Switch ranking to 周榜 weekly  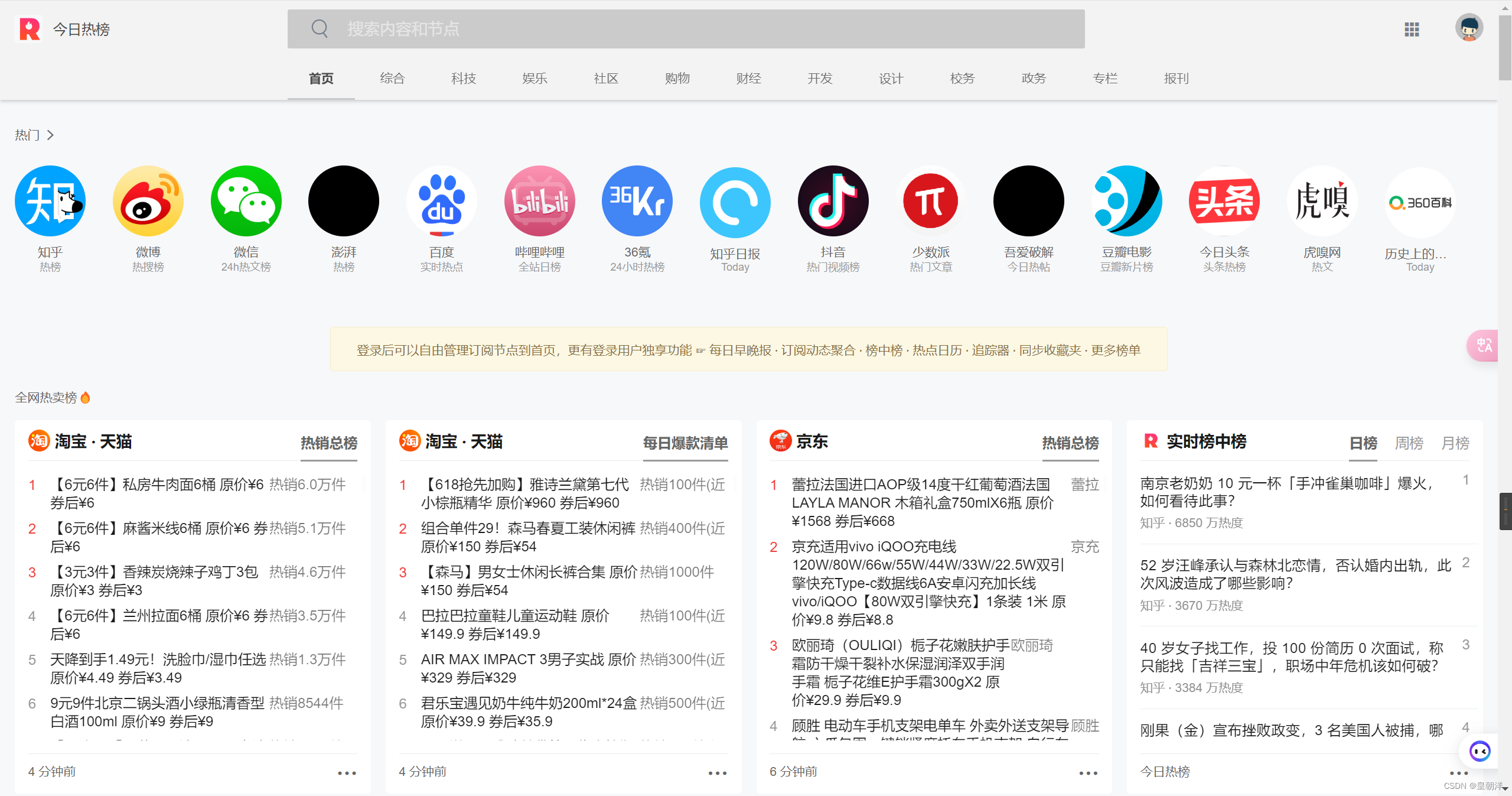point(1409,443)
